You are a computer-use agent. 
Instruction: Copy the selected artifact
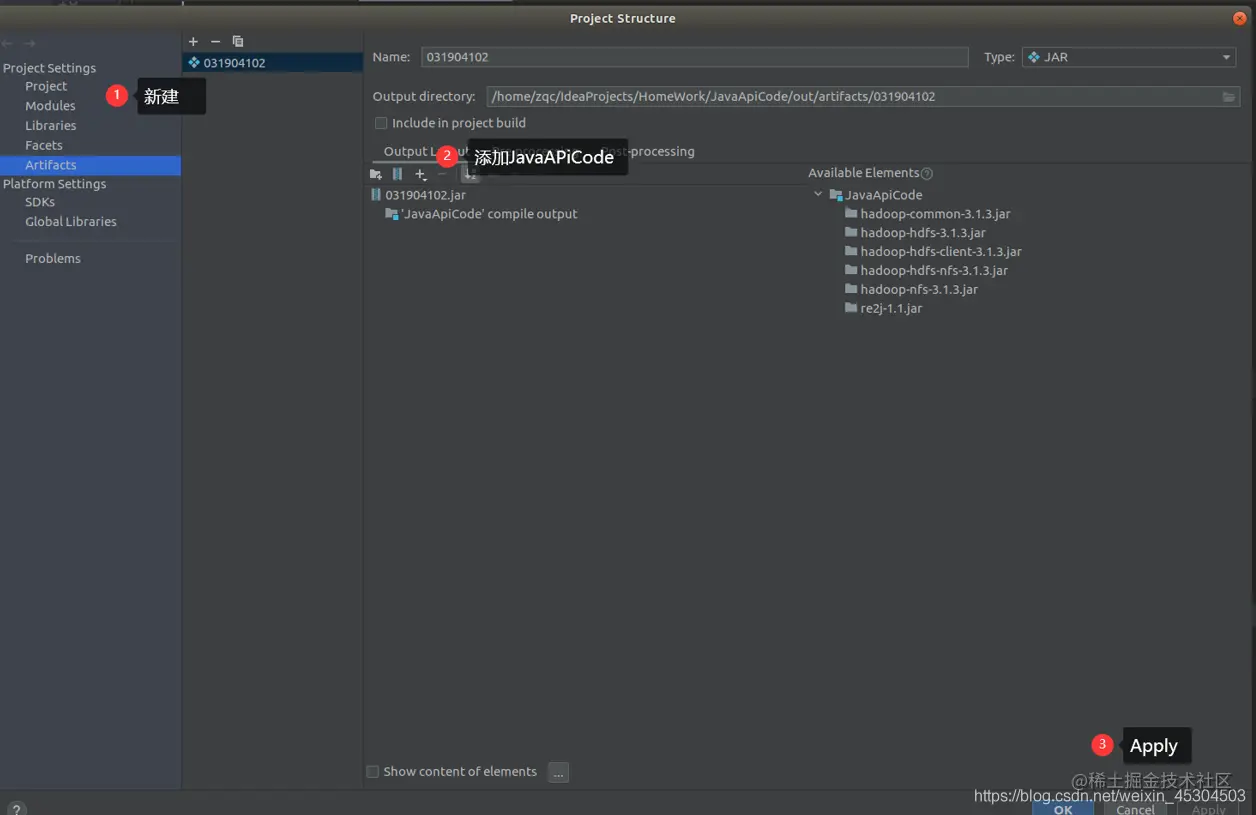[x=238, y=41]
